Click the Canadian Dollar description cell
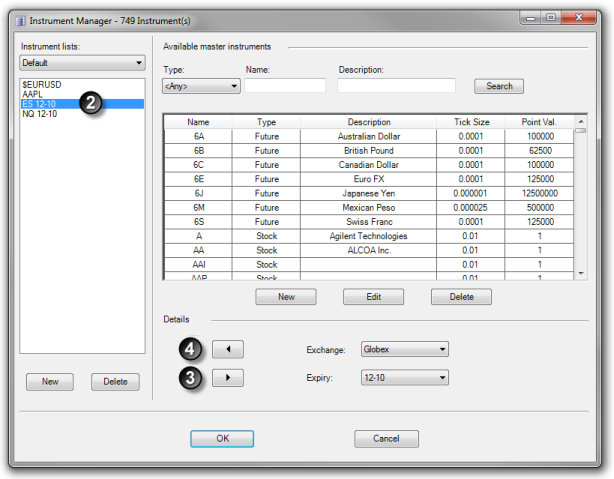 (368, 164)
